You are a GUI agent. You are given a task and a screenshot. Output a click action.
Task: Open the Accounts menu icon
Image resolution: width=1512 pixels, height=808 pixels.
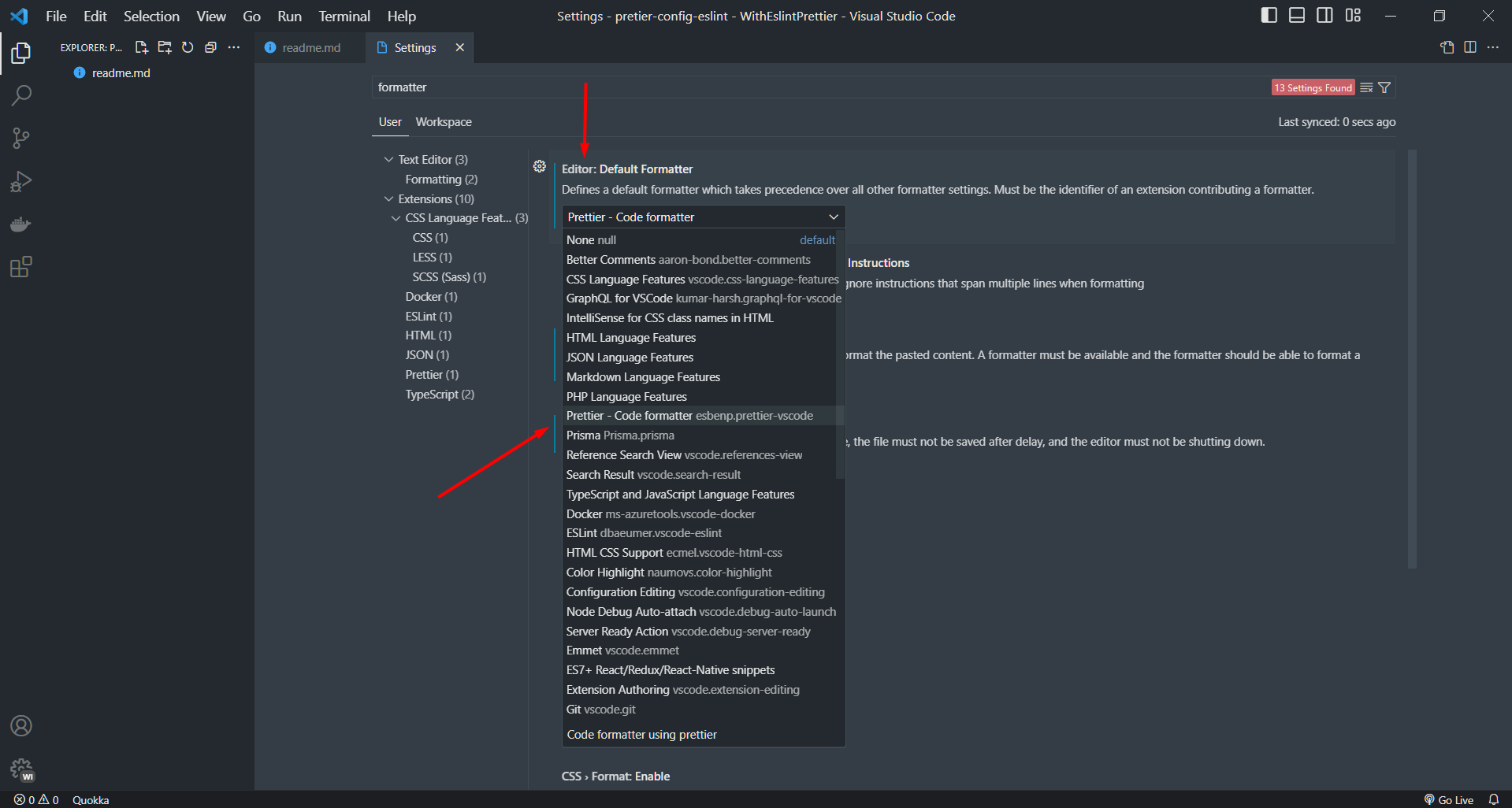[x=21, y=725]
